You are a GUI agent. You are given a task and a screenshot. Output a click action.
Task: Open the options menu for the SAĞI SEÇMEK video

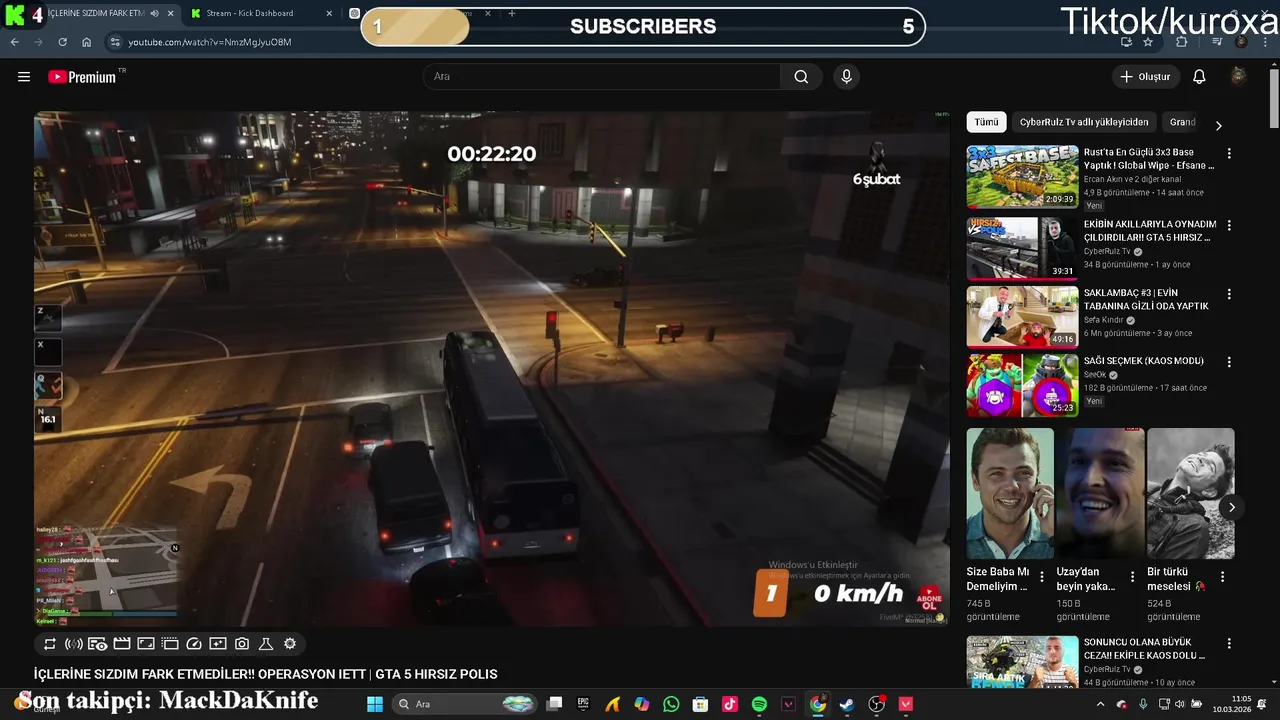pos(1229,362)
